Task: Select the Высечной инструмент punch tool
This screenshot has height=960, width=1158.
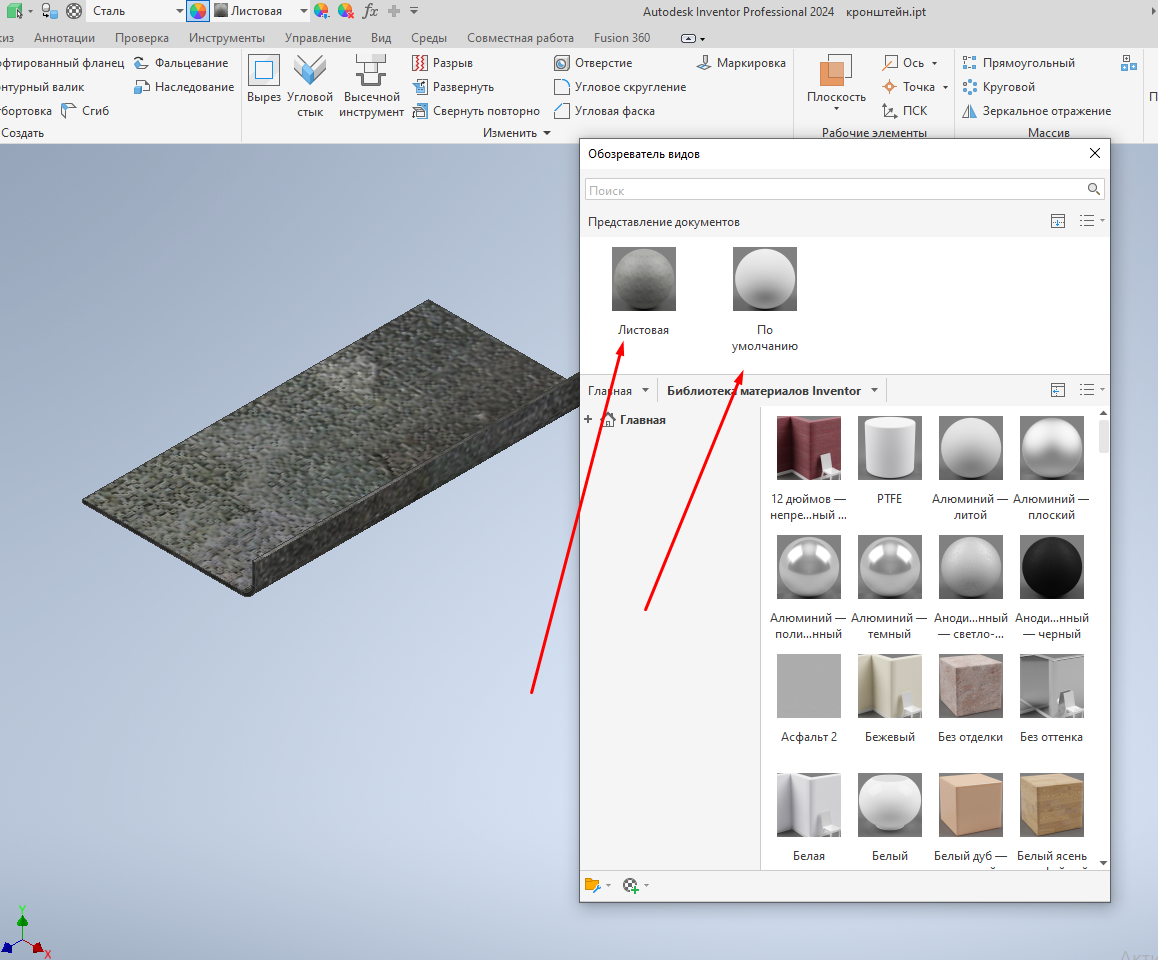Action: click(371, 85)
